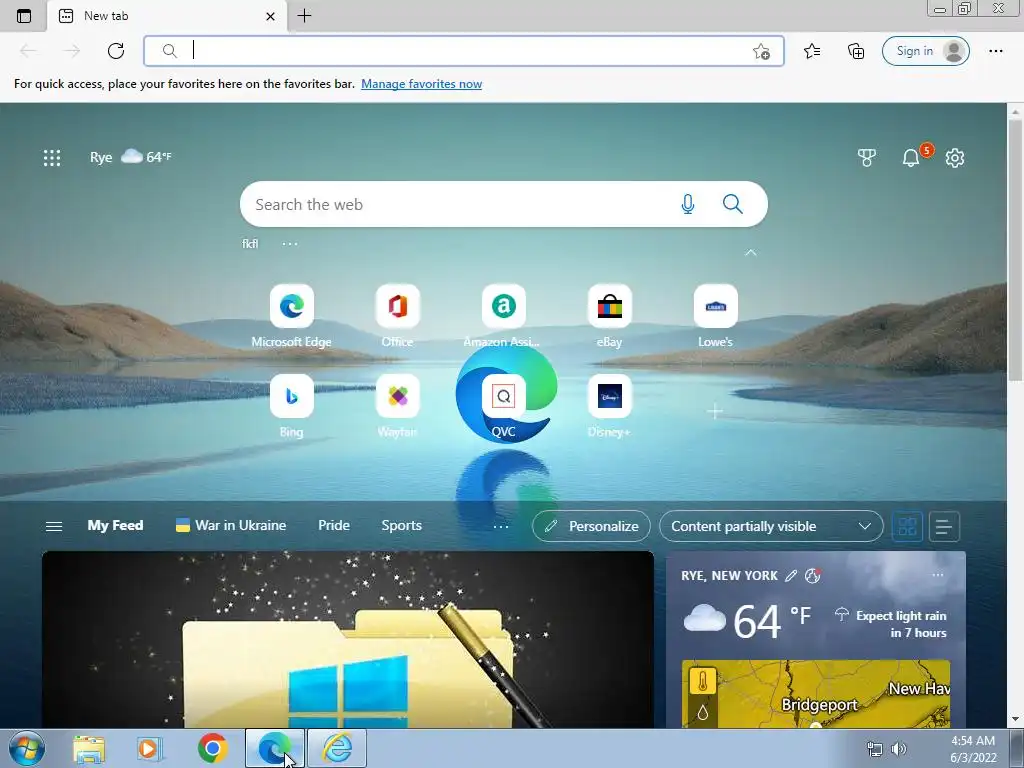Open Google Chrome from taskbar
The image size is (1024, 768).
212,748
